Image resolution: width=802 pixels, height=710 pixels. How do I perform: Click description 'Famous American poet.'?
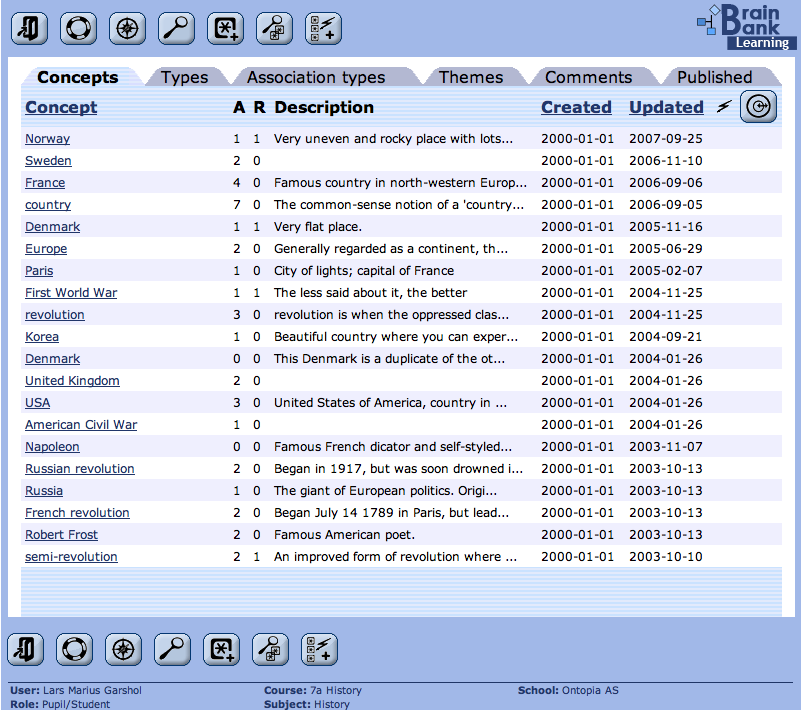coord(344,535)
